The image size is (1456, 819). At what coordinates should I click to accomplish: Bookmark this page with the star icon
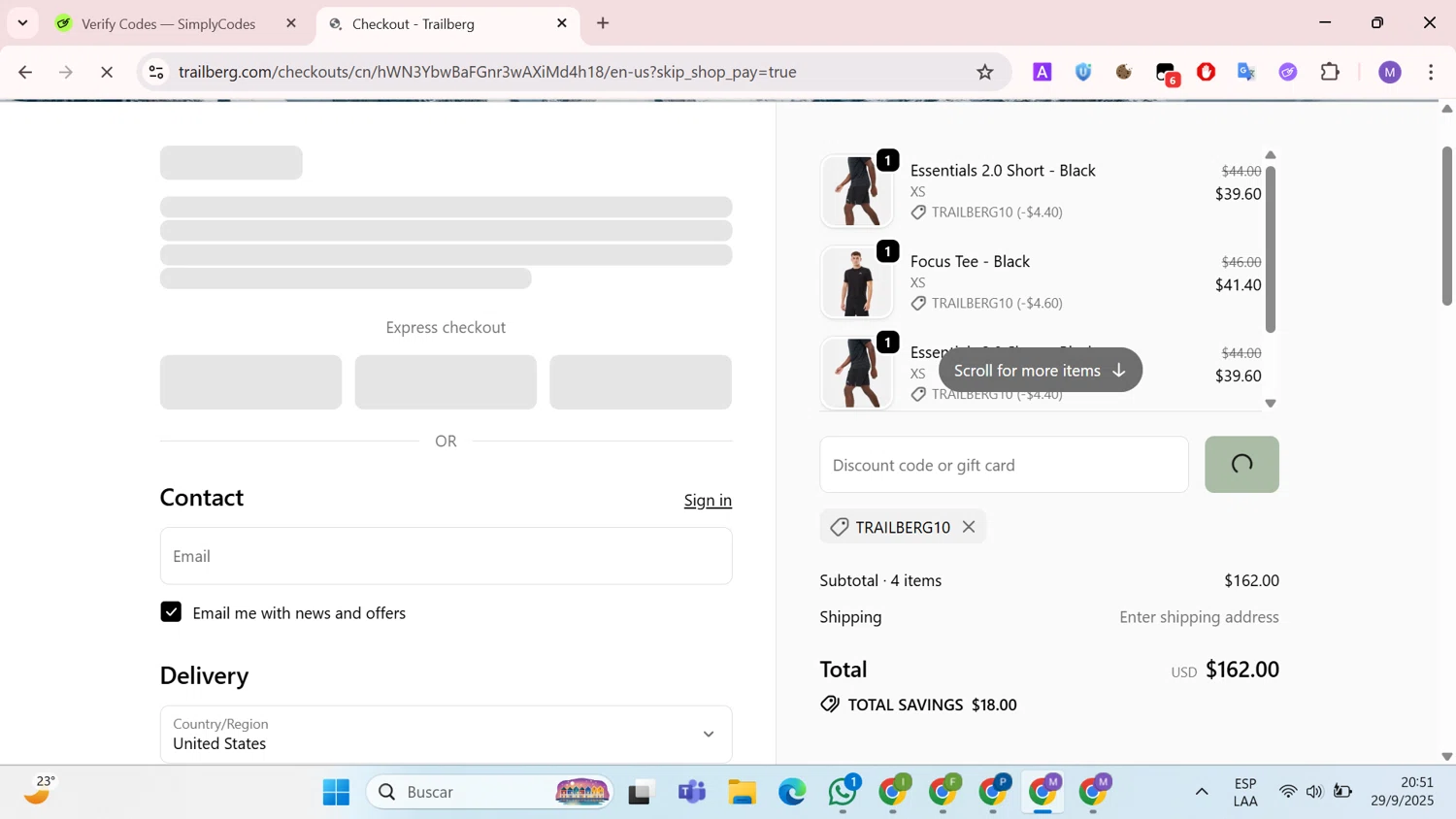(985, 72)
